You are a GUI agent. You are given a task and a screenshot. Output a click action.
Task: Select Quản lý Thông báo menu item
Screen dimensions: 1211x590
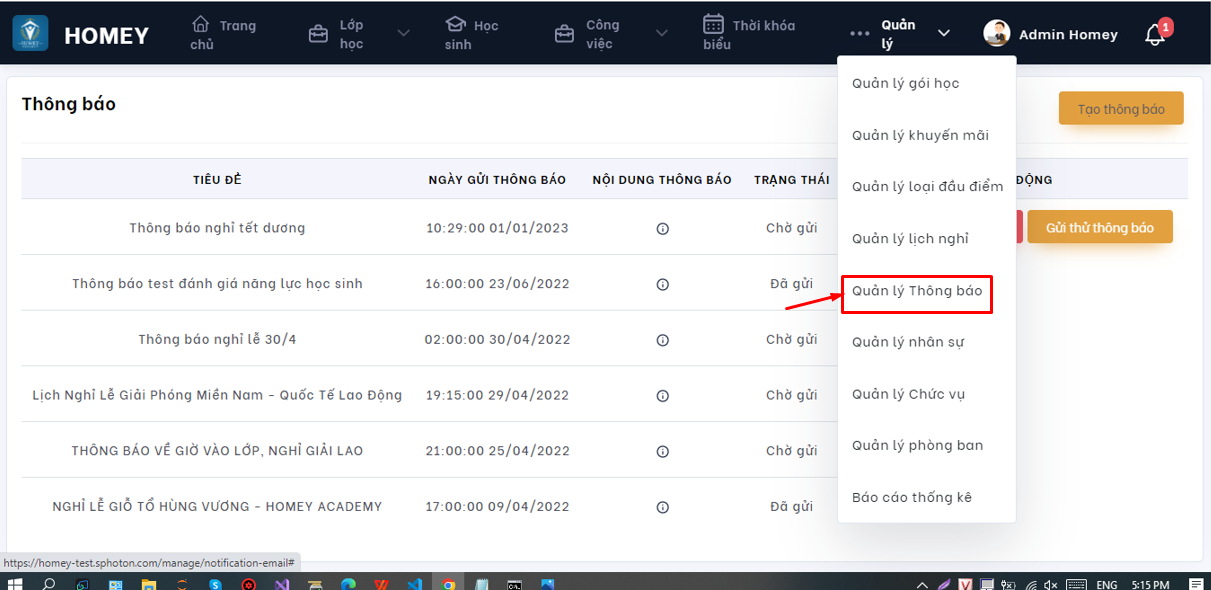click(x=916, y=291)
